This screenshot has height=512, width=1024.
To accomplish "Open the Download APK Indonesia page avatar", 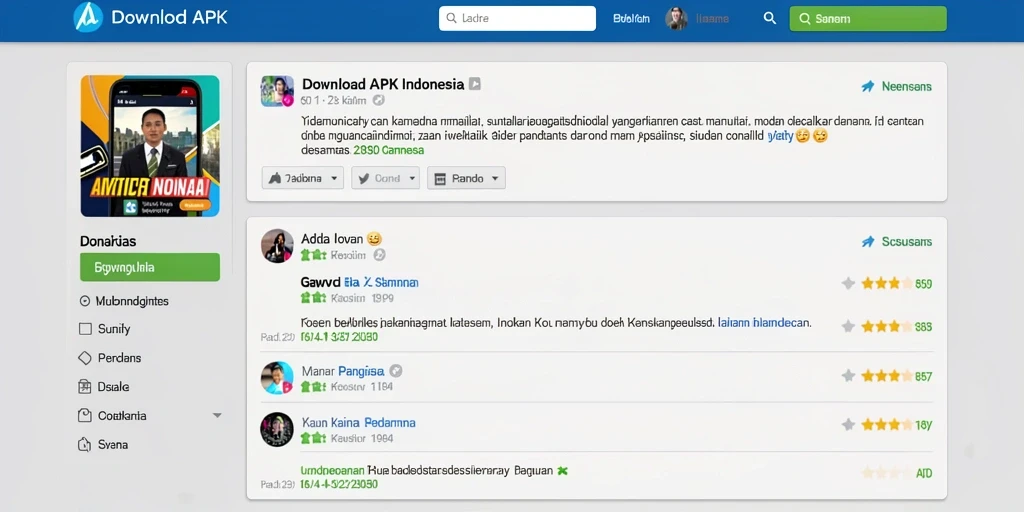I will tap(277, 91).
